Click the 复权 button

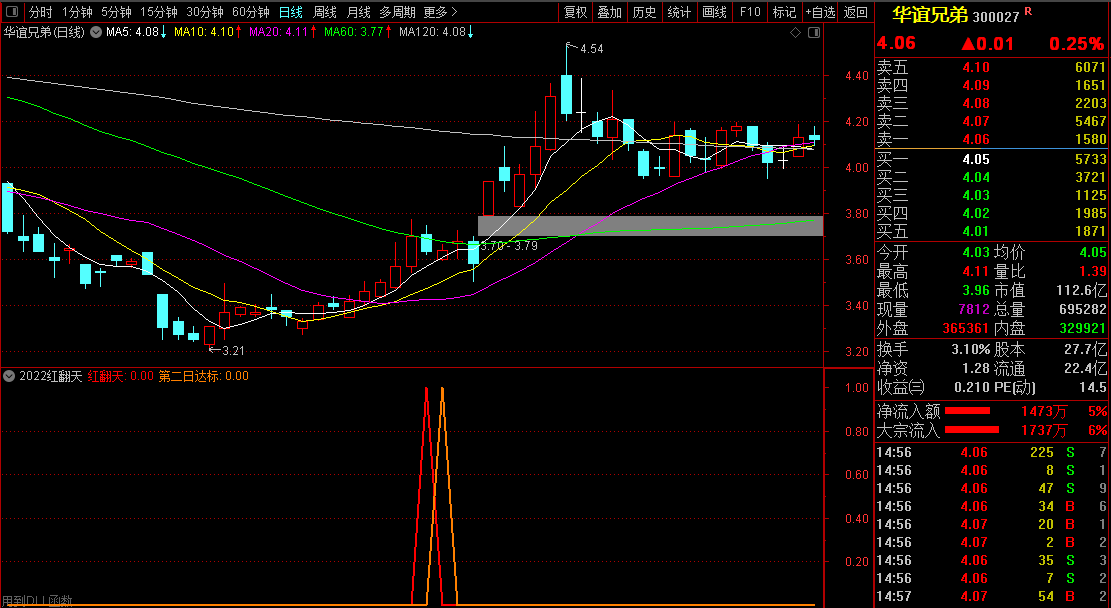tap(576, 12)
